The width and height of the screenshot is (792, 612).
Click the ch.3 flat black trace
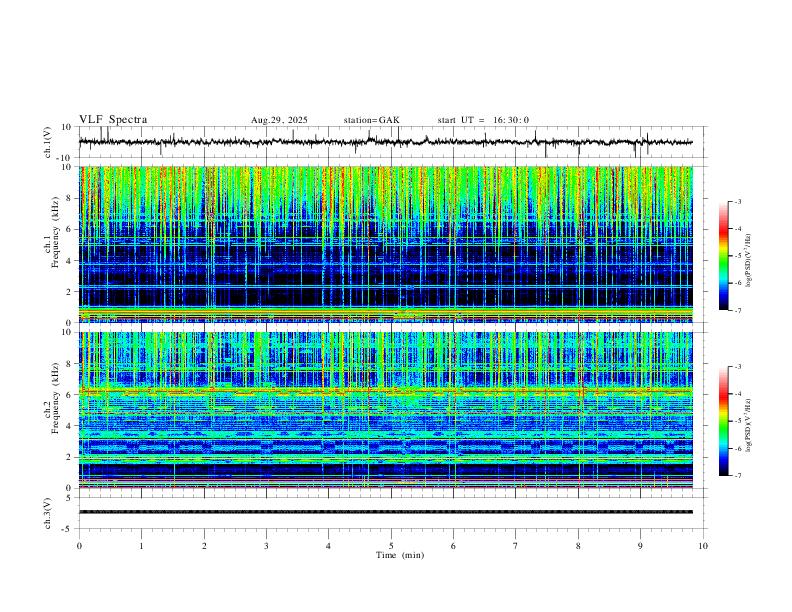(x=386, y=512)
